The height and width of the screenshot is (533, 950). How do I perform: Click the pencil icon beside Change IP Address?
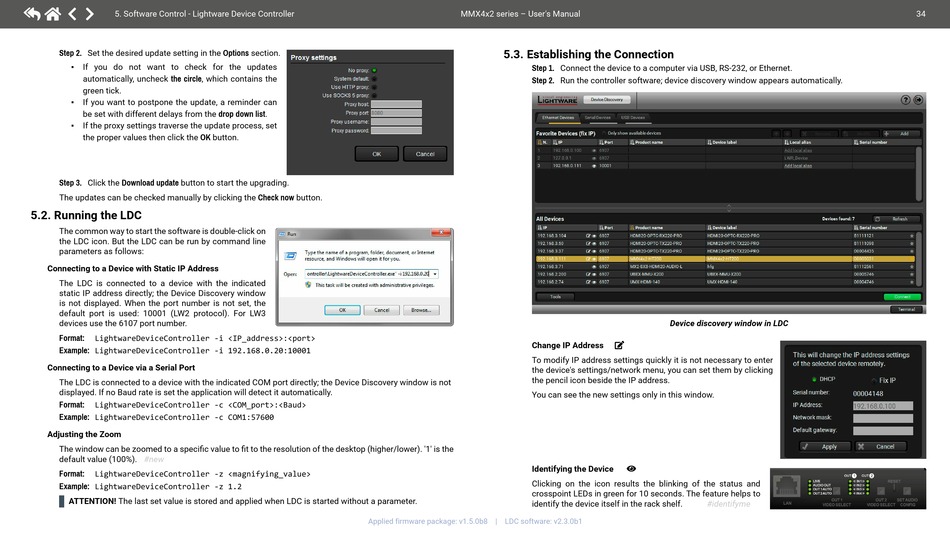click(619, 345)
